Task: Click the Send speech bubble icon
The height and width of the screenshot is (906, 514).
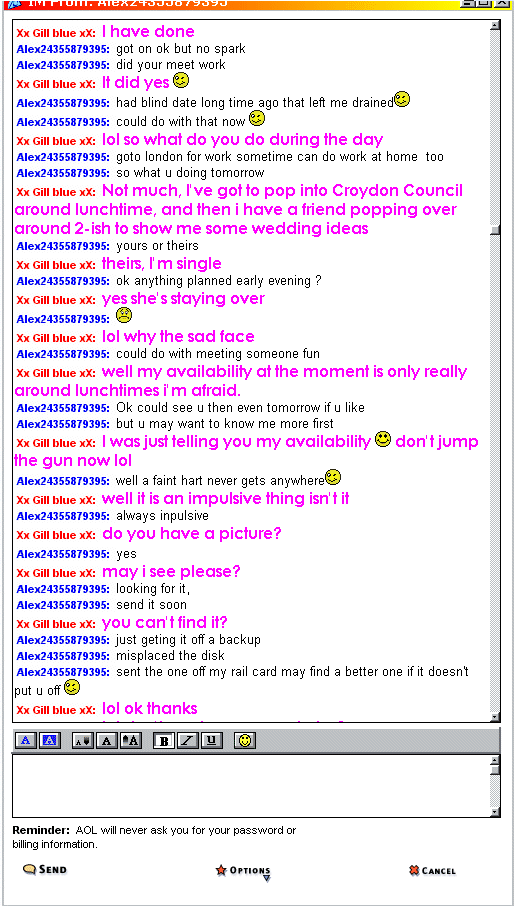Action: click(x=29, y=869)
